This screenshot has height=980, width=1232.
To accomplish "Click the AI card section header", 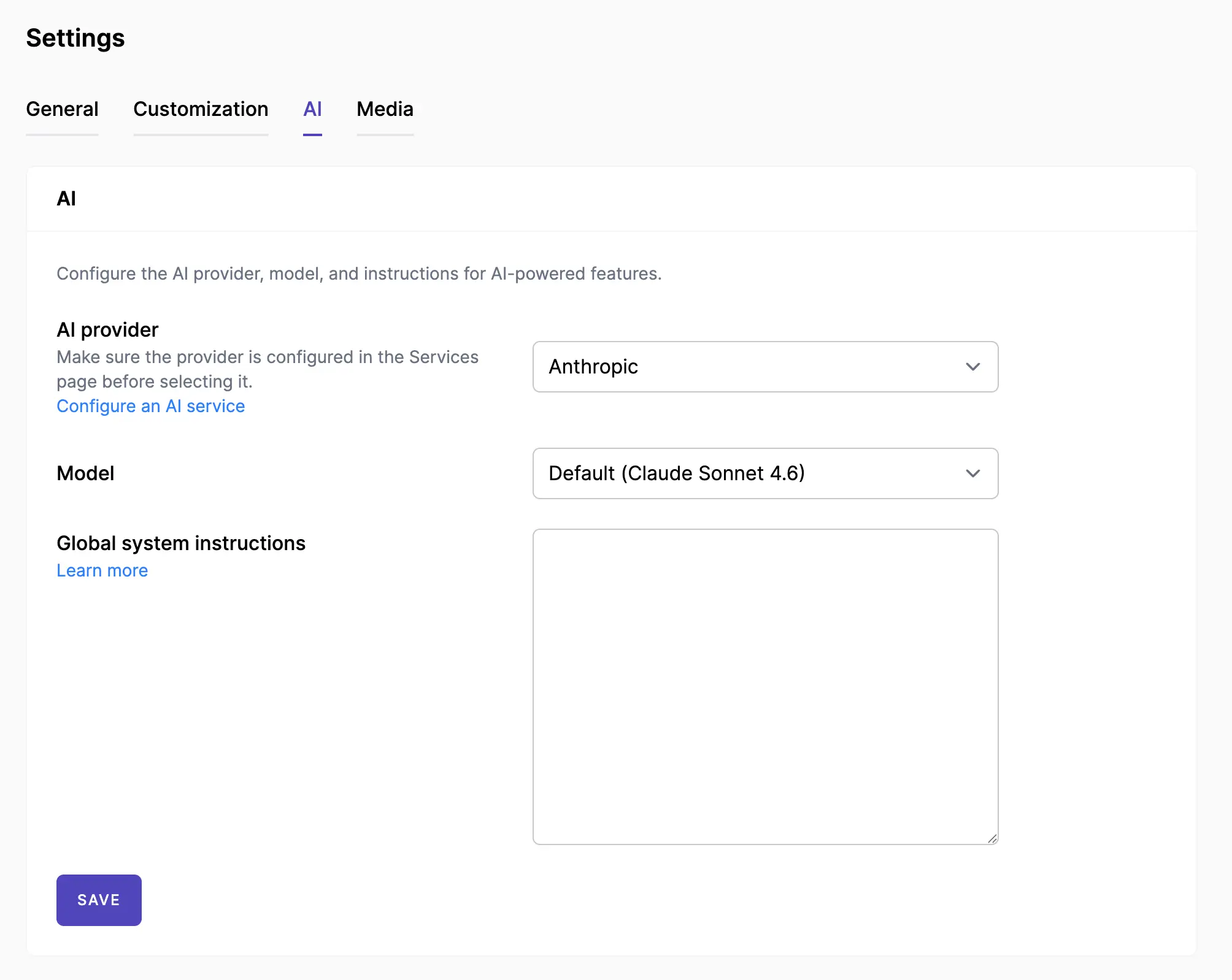I will (66, 199).
